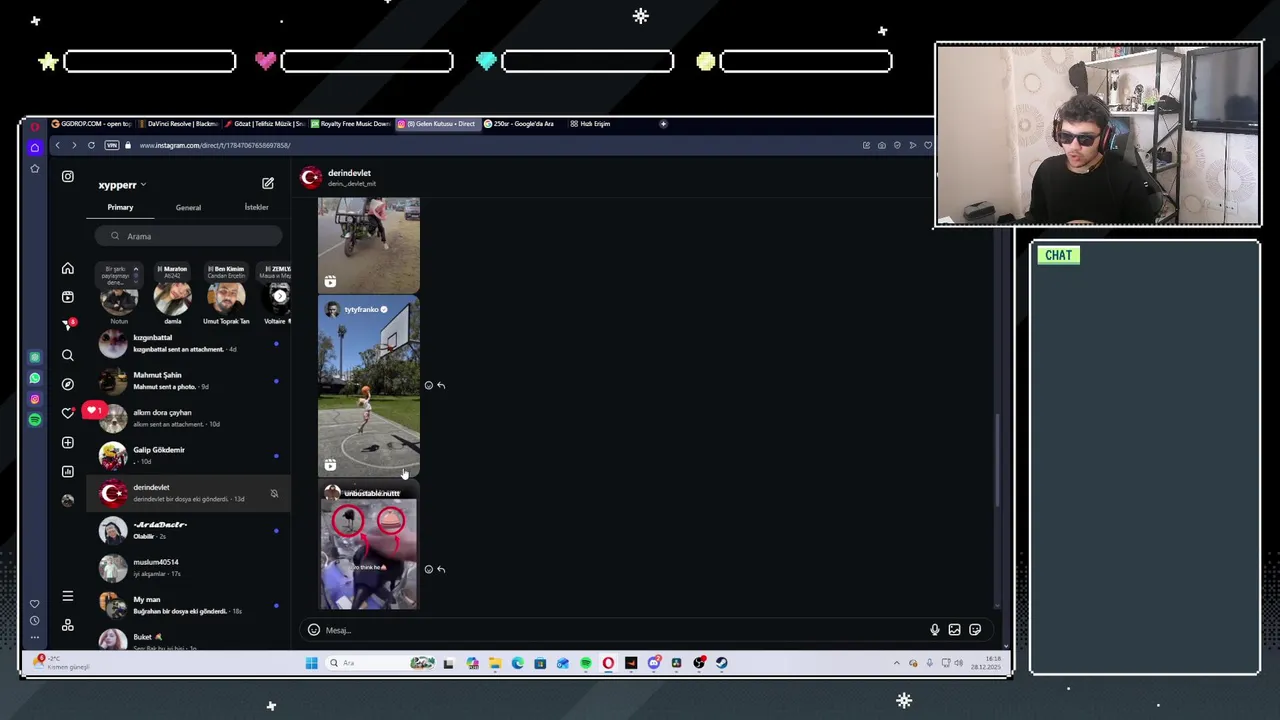Switch to GGDROP.COM browser tab

[x=91, y=124]
